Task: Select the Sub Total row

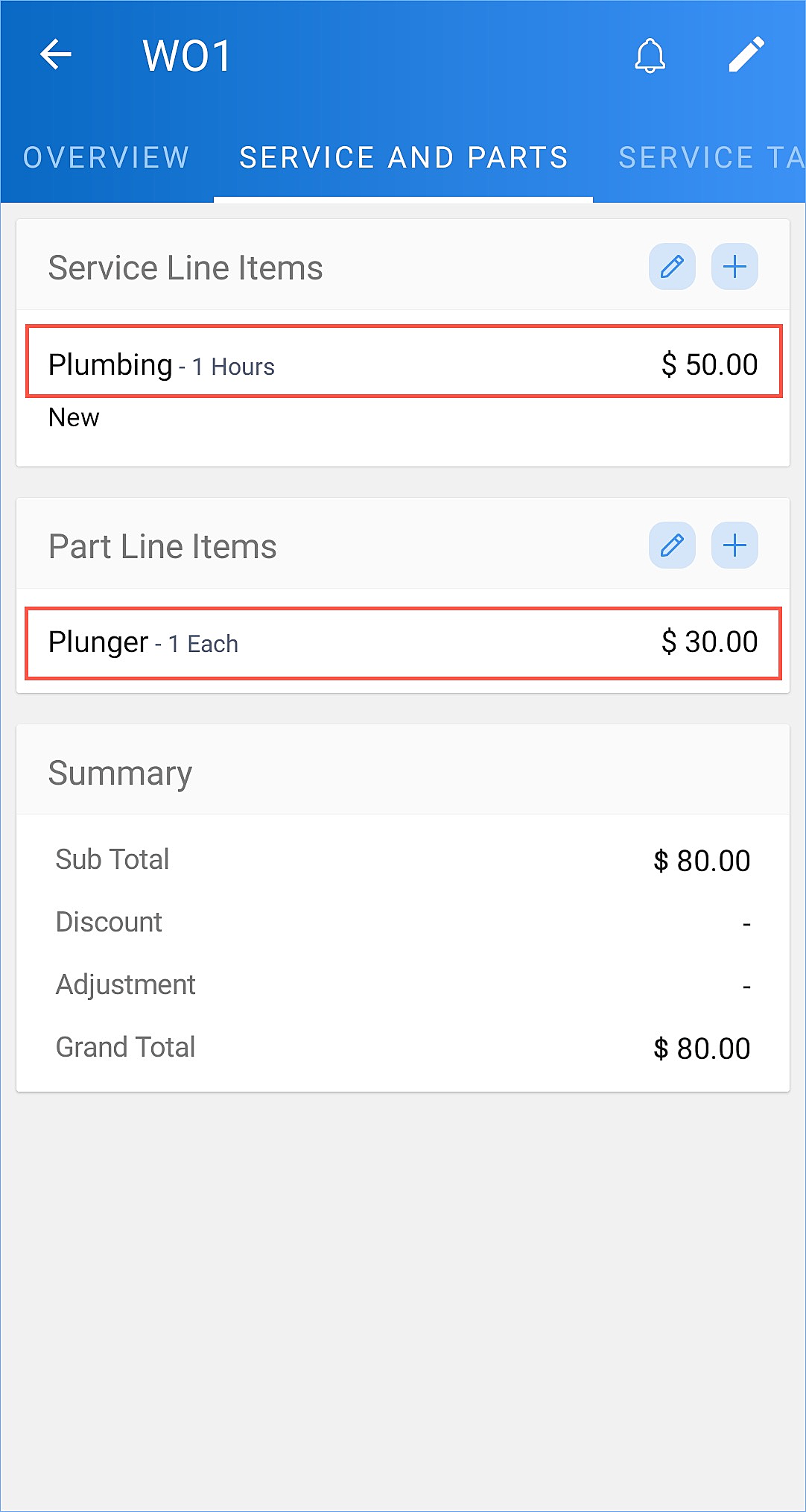Action: point(403,860)
